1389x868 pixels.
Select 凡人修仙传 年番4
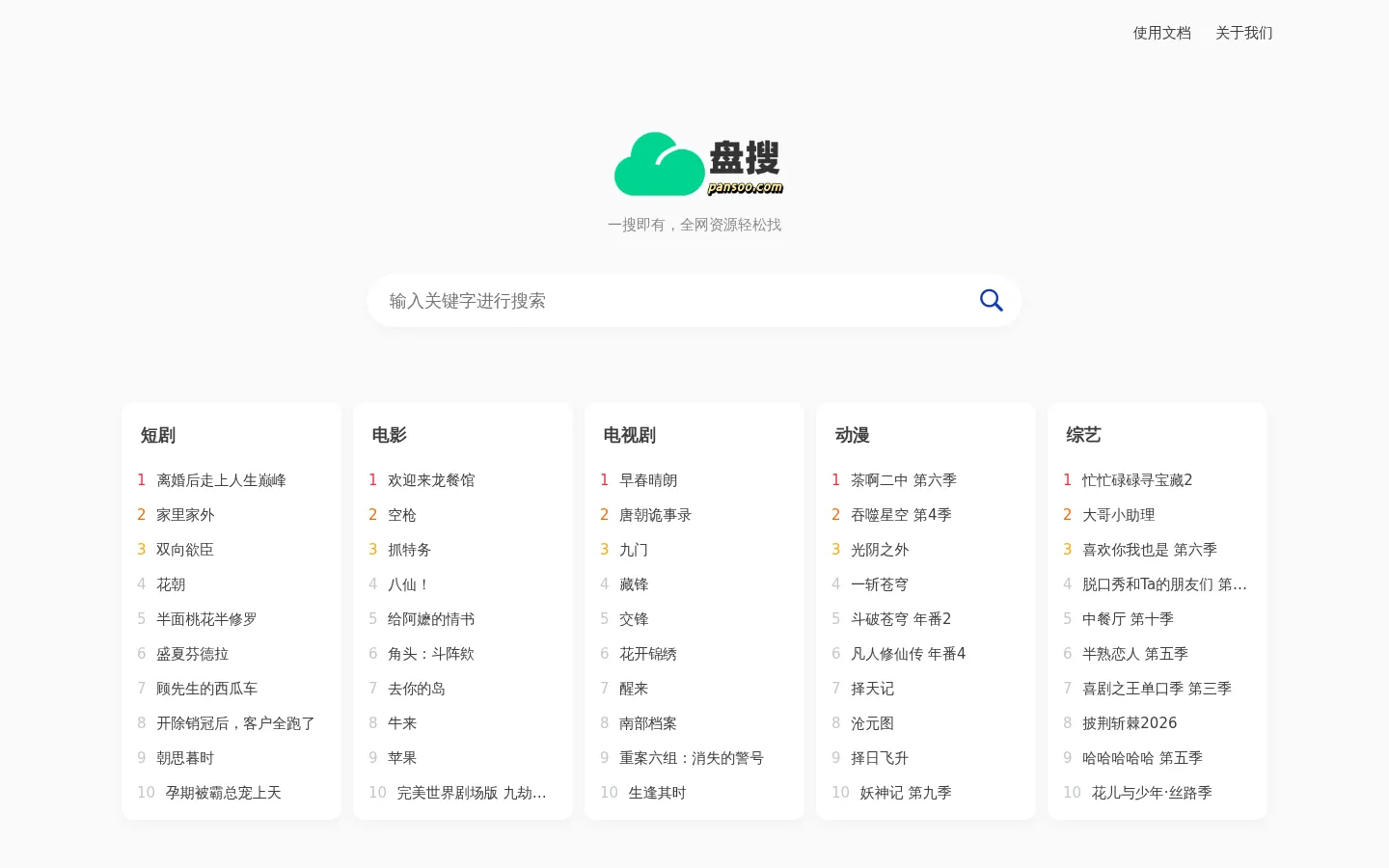coord(908,654)
